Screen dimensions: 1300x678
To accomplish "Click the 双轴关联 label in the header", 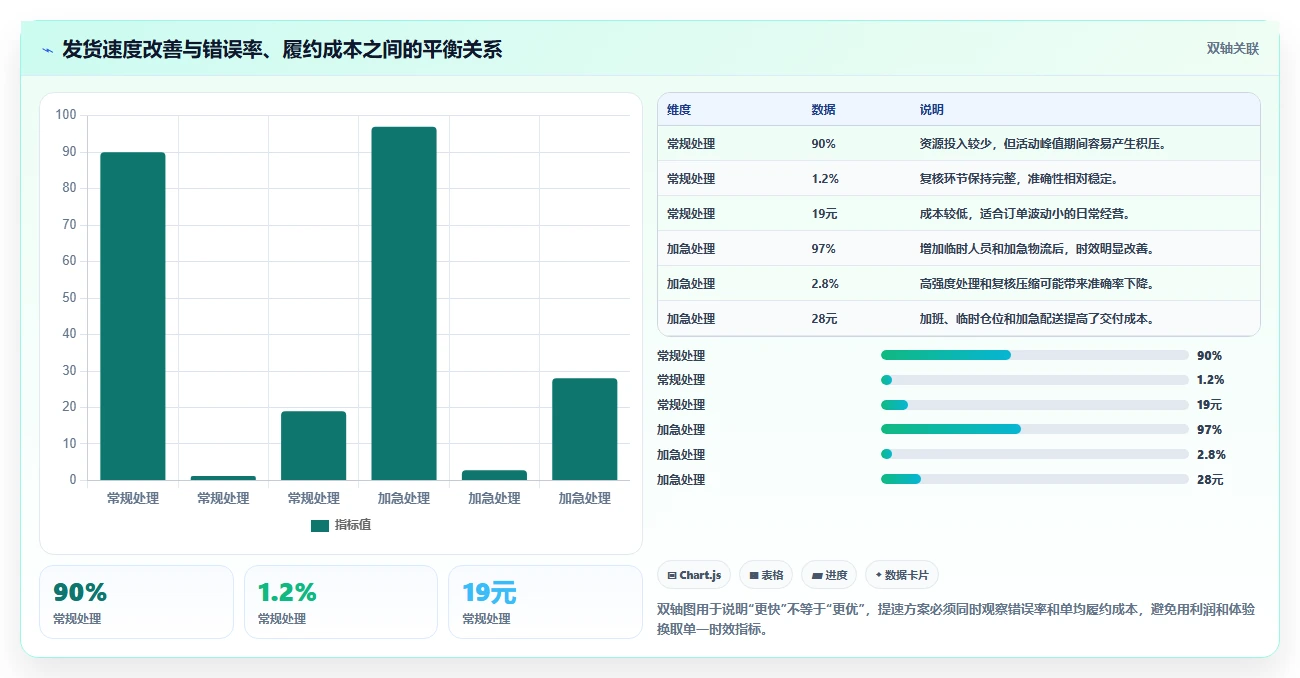I will click(1233, 48).
